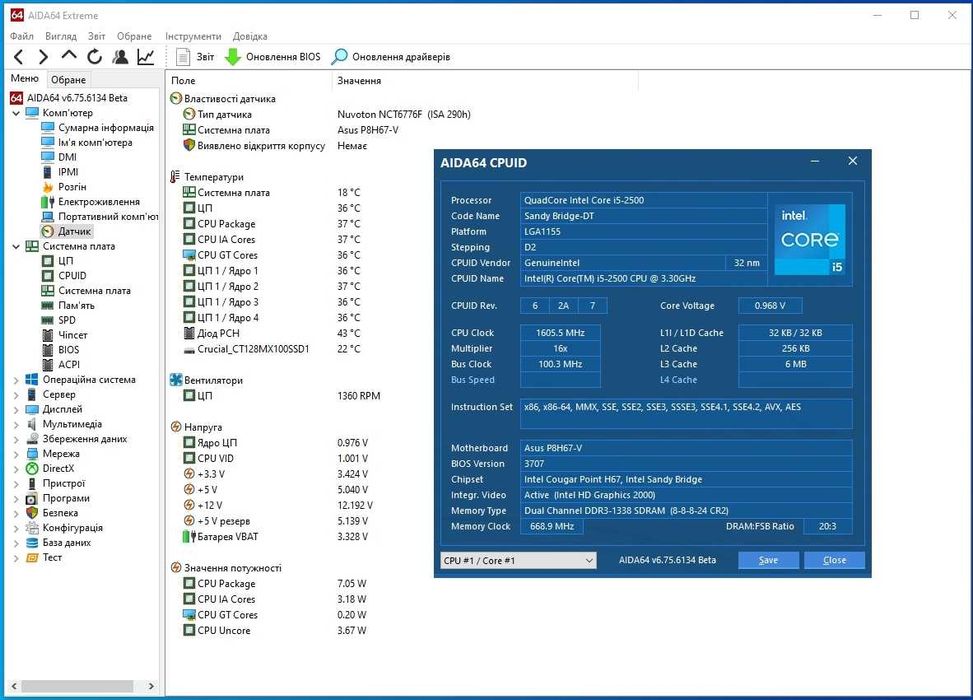Click the Close button in CPUID dialog
The height and width of the screenshot is (700, 973).
[x=834, y=560]
